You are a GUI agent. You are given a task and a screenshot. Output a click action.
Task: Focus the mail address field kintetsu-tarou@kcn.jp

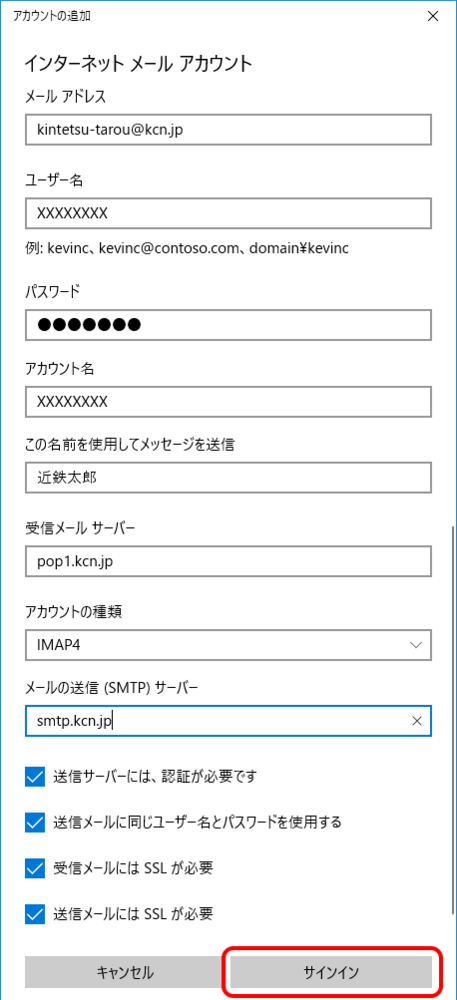(228, 129)
